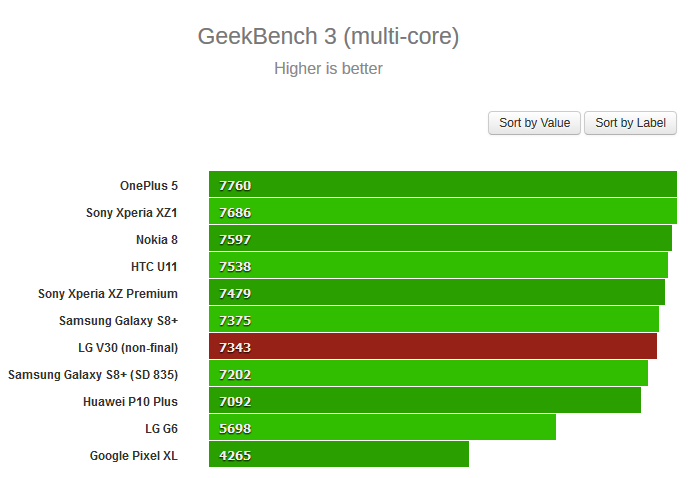The width and height of the screenshot is (700, 478).
Task: Click the 'Higher is better' subtitle
Action: click(x=328, y=69)
